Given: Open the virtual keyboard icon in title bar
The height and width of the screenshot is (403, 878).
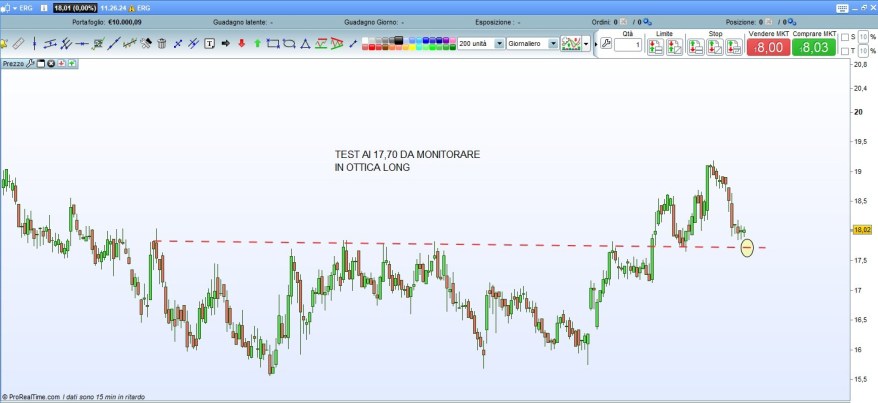Looking at the screenshot, I should (843, 8).
